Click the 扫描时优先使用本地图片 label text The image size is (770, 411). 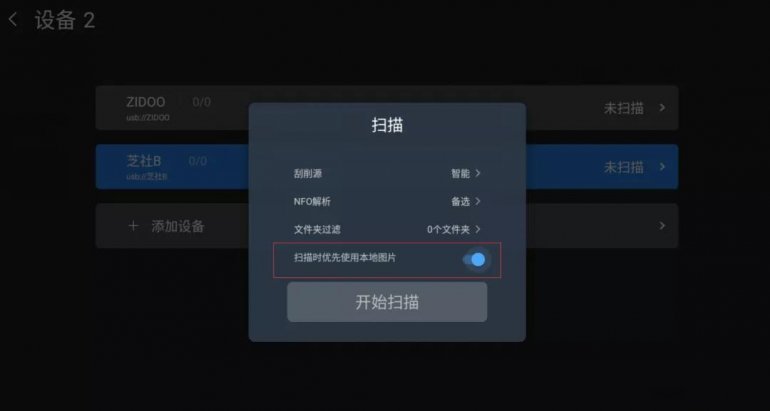tap(345, 257)
